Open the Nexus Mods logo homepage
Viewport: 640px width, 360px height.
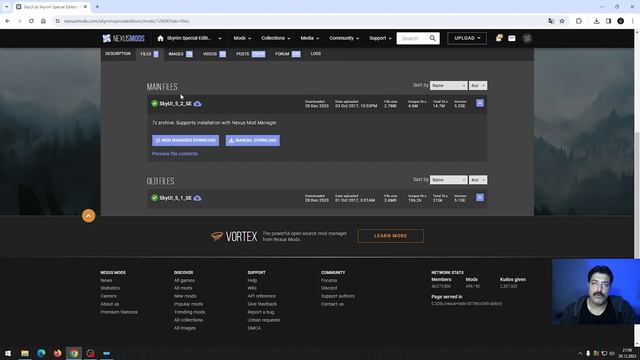point(124,38)
